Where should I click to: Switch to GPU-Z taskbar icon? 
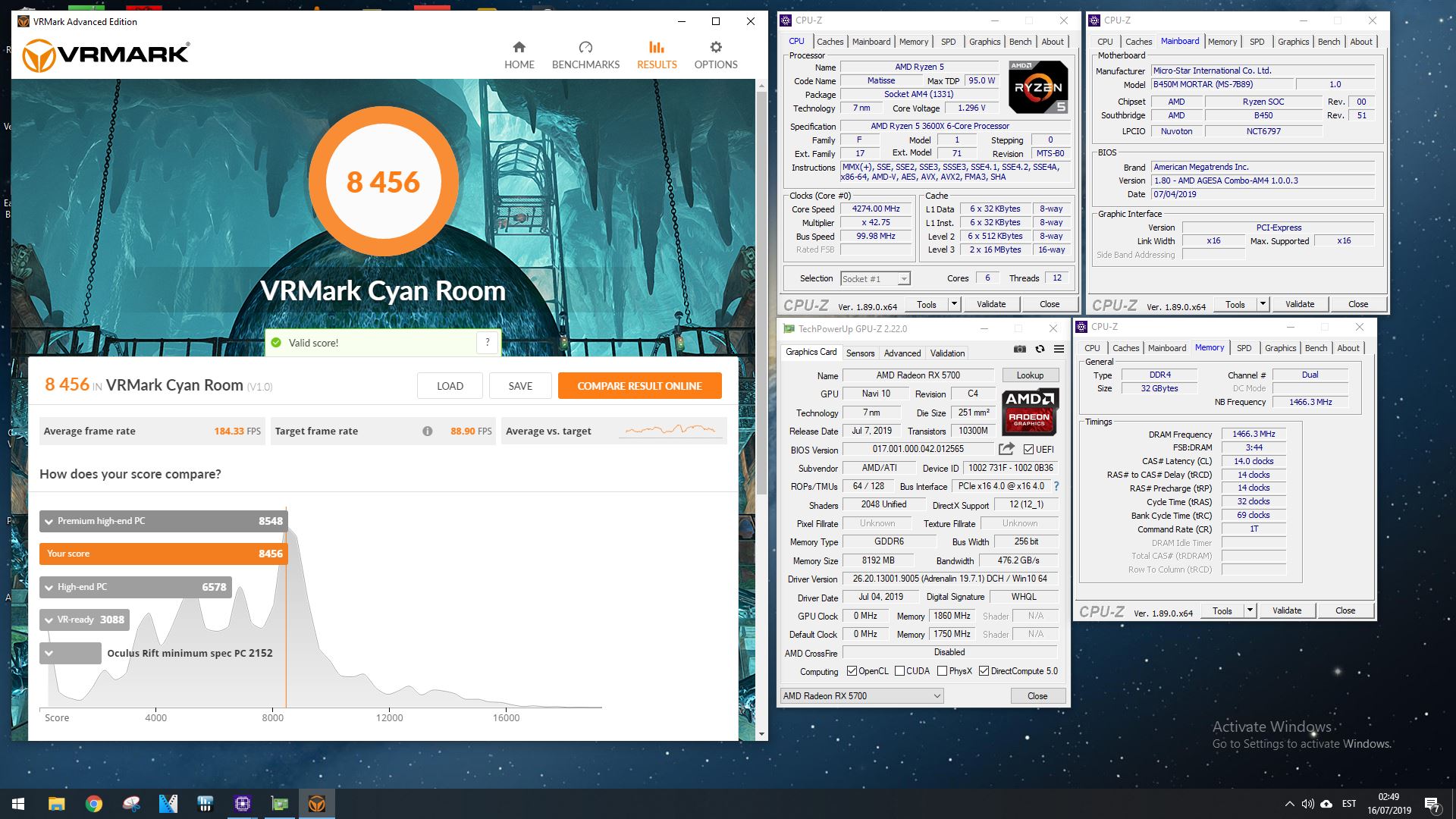click(280, 804)
